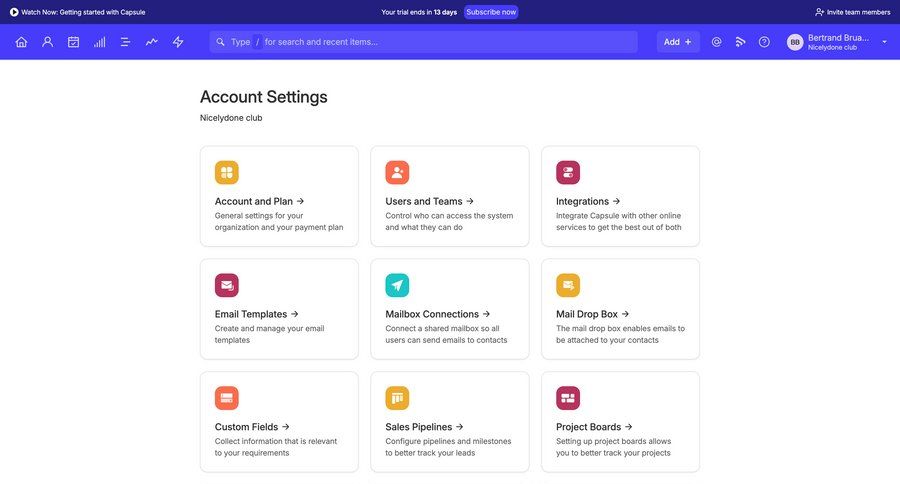
Task: Open the activity feed icon
Action: pos(740,42)
